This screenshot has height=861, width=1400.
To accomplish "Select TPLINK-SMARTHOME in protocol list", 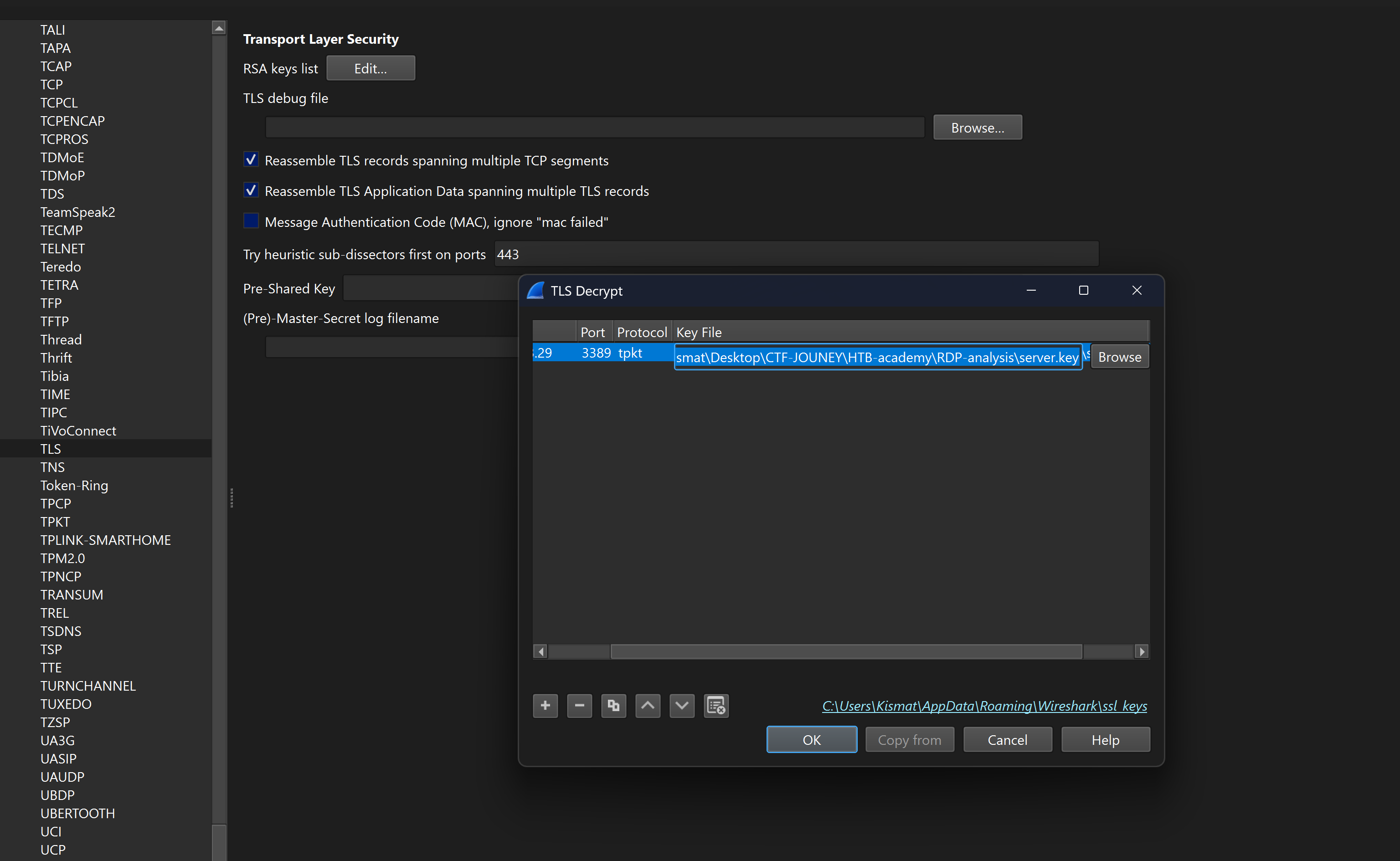I will point(105,540).
